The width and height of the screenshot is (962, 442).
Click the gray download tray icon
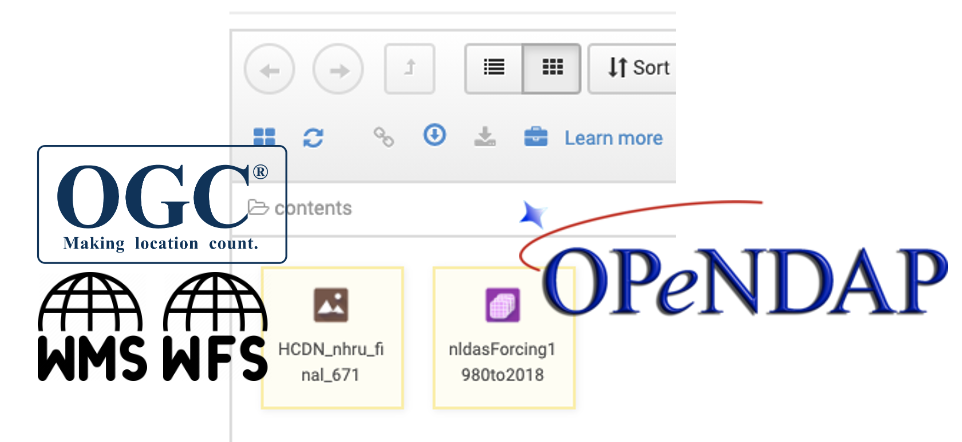485,138
